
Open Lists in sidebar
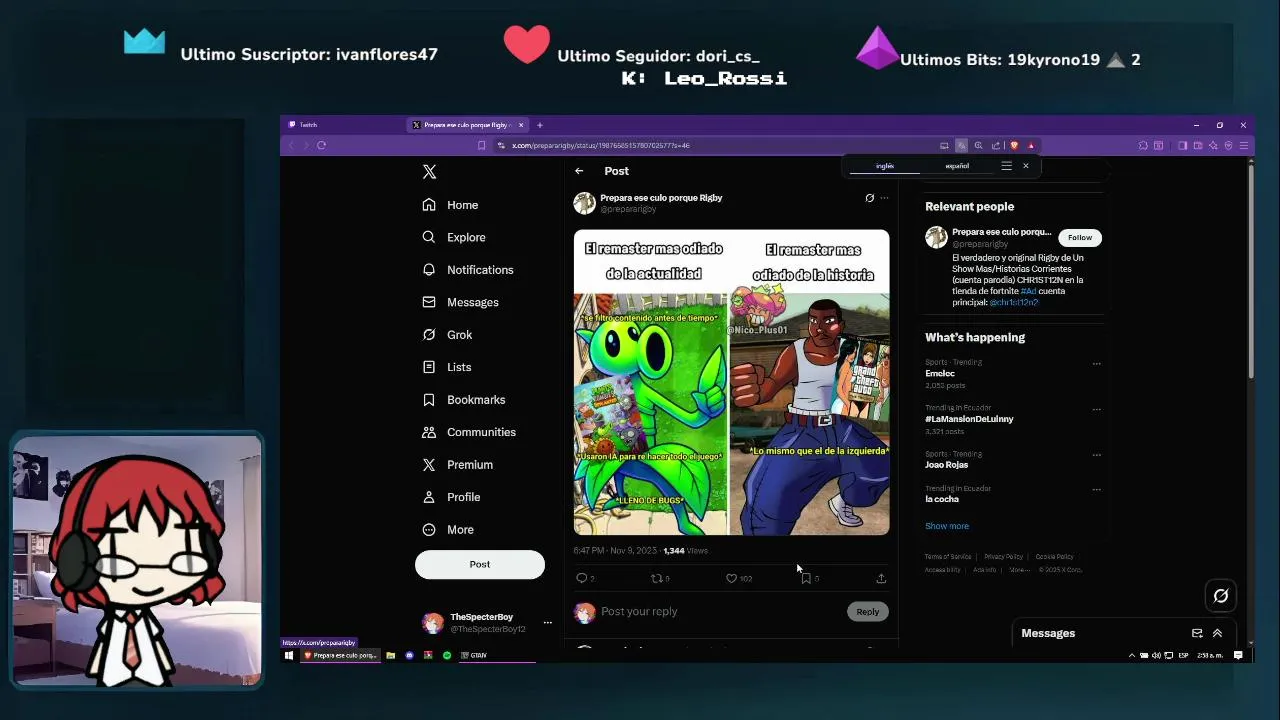[446, 367]
